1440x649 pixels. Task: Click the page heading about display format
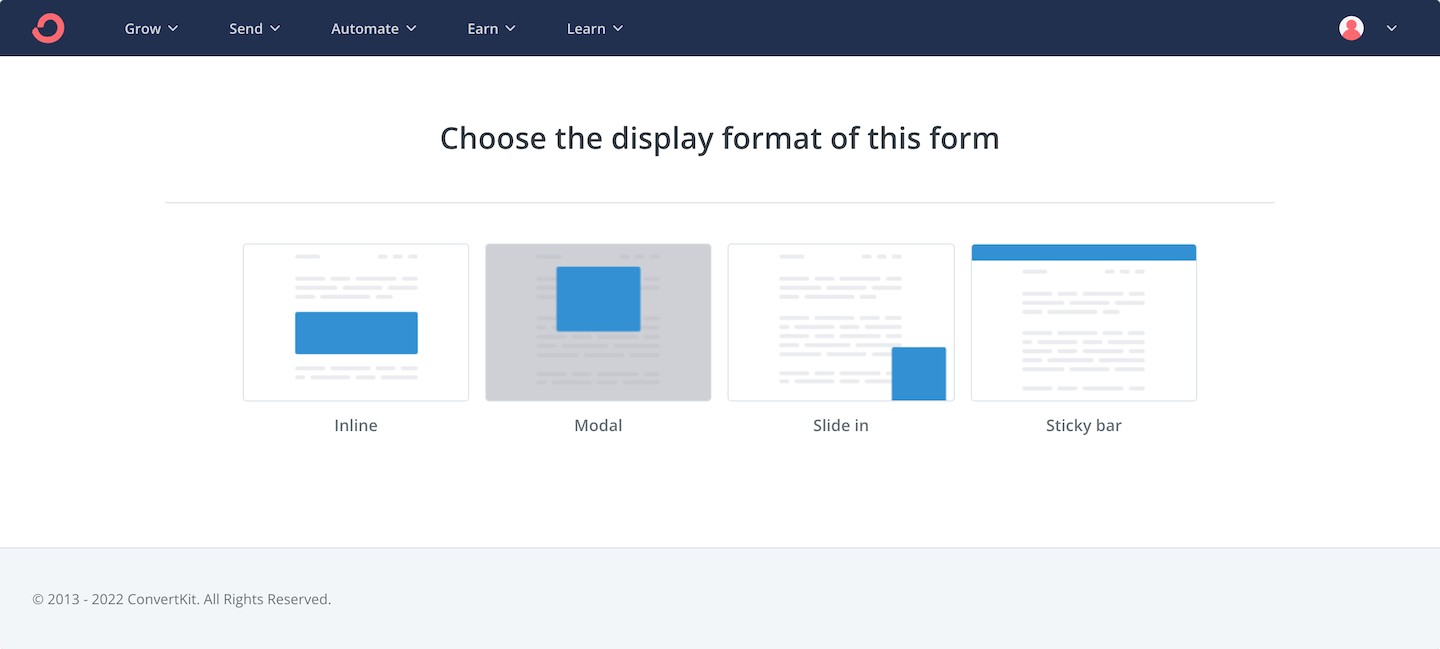pyautogui.click(x=720, y=138)
